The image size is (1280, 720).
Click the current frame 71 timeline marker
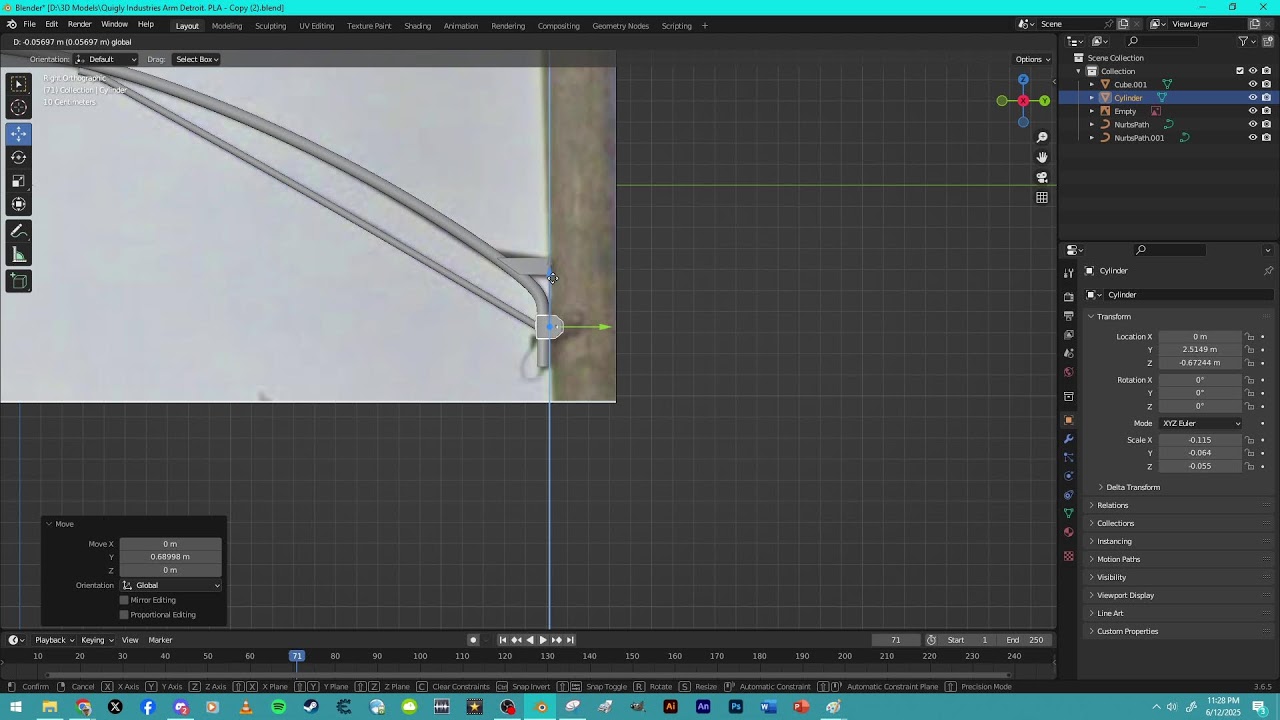click(296, 656)
